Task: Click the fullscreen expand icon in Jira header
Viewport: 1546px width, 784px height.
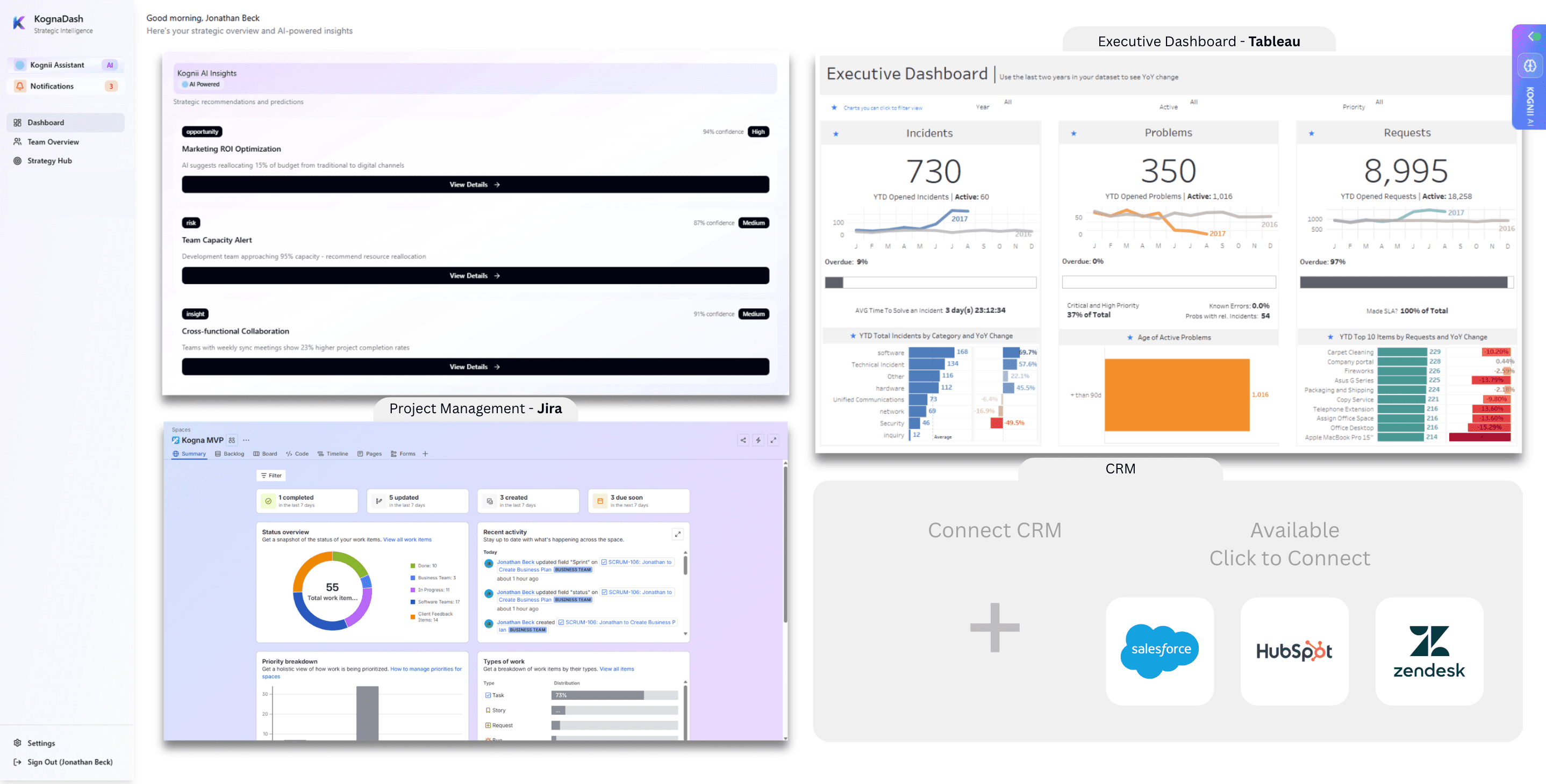Action: point(774,440)
